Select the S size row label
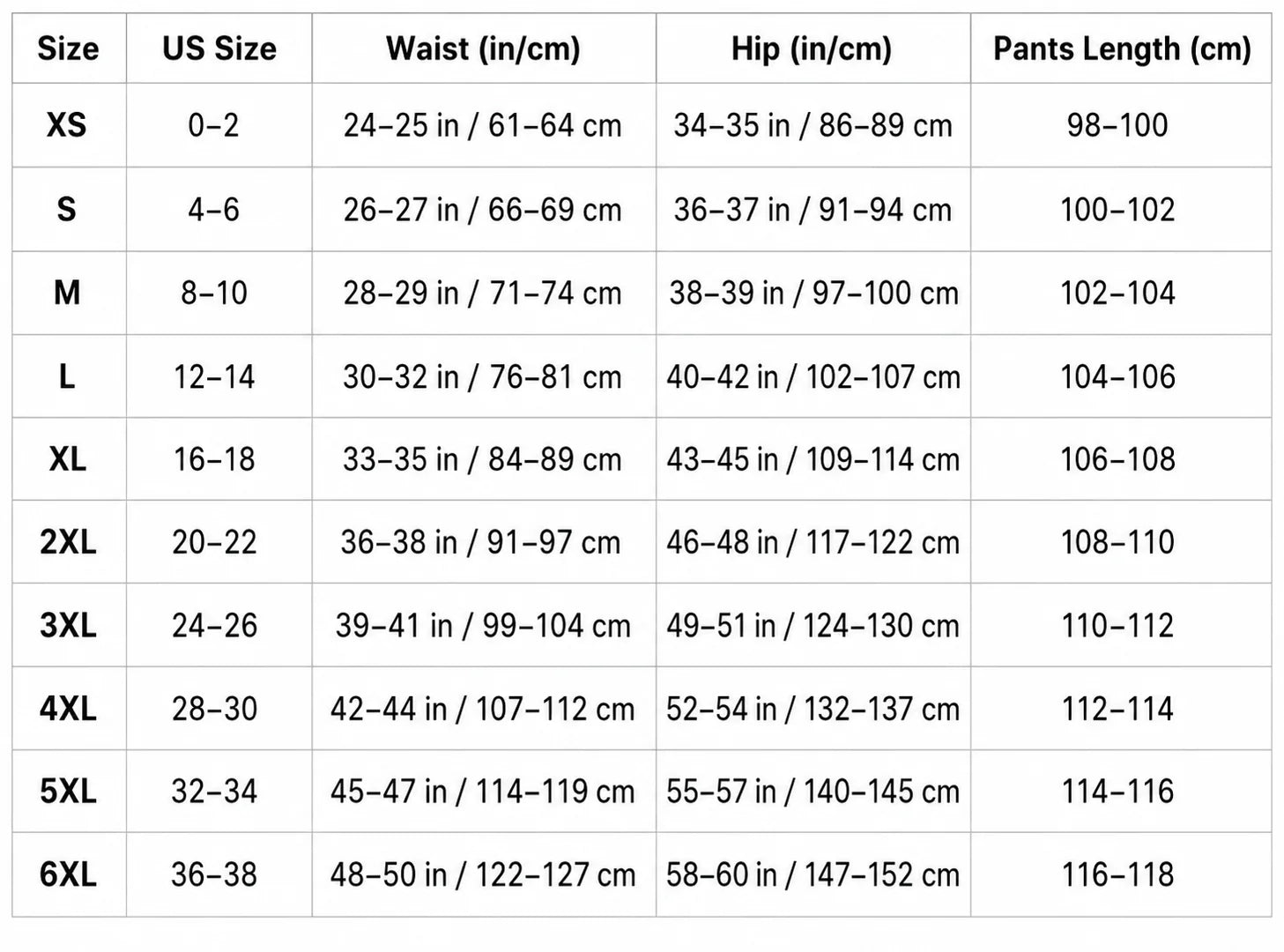The image size is (1284, 952). 67,210
